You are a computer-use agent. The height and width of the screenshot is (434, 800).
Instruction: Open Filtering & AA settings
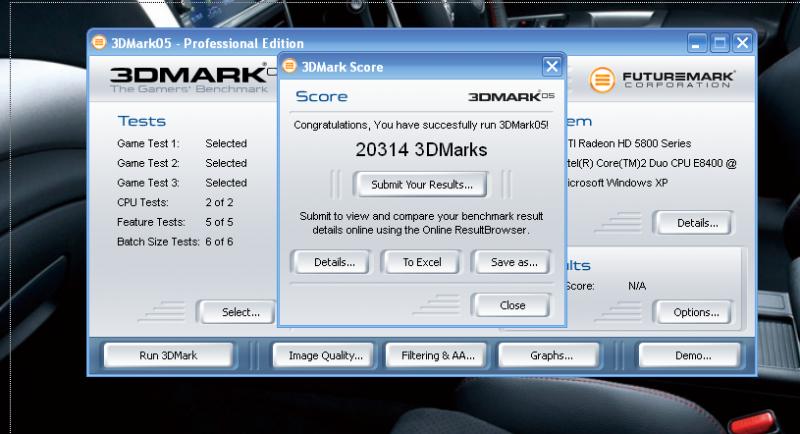pyautogui.click(x=437, y=355)
